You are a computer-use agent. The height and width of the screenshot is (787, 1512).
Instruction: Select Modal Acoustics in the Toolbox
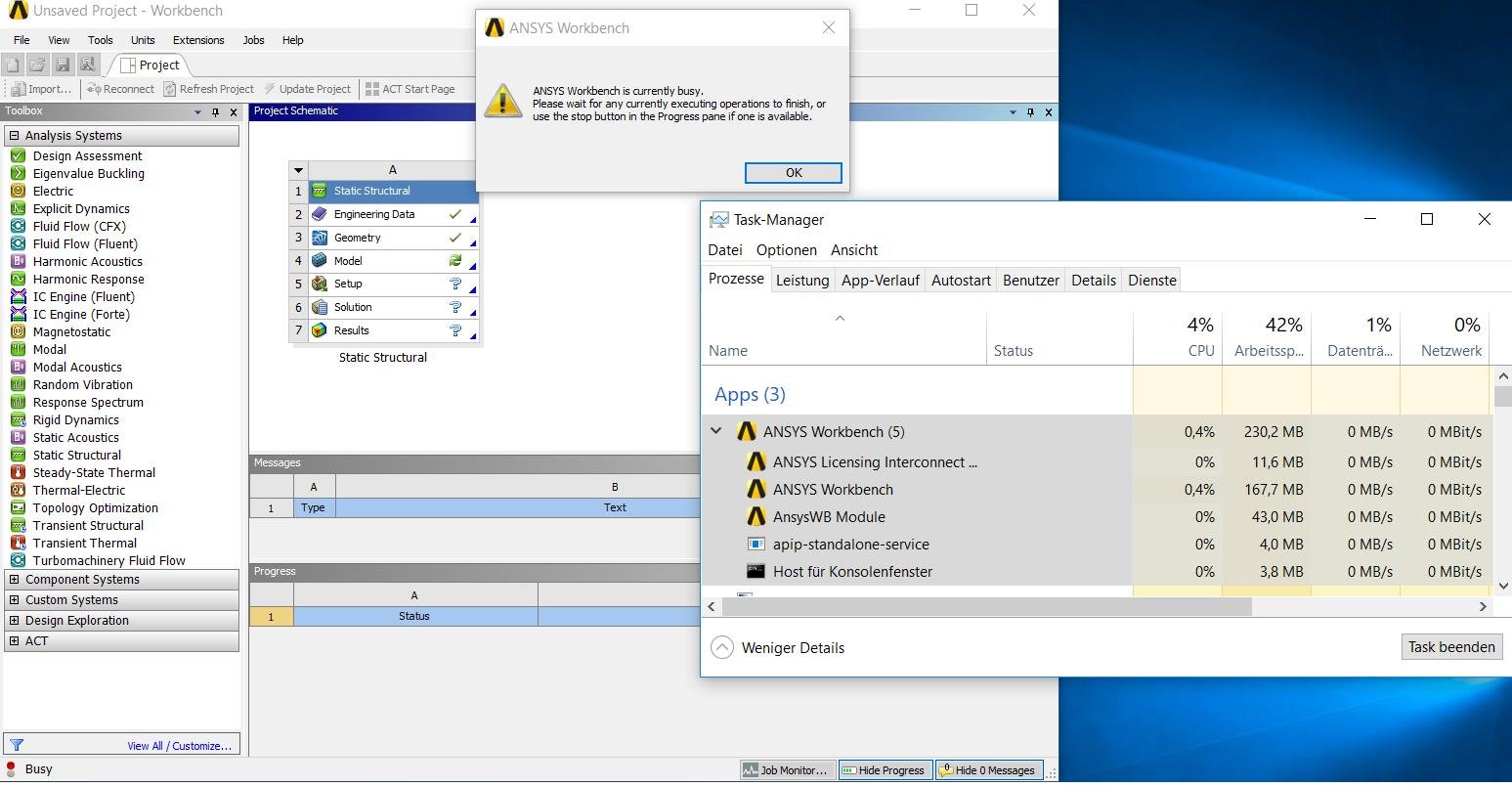pyautogui.click(x=77, y=368)
